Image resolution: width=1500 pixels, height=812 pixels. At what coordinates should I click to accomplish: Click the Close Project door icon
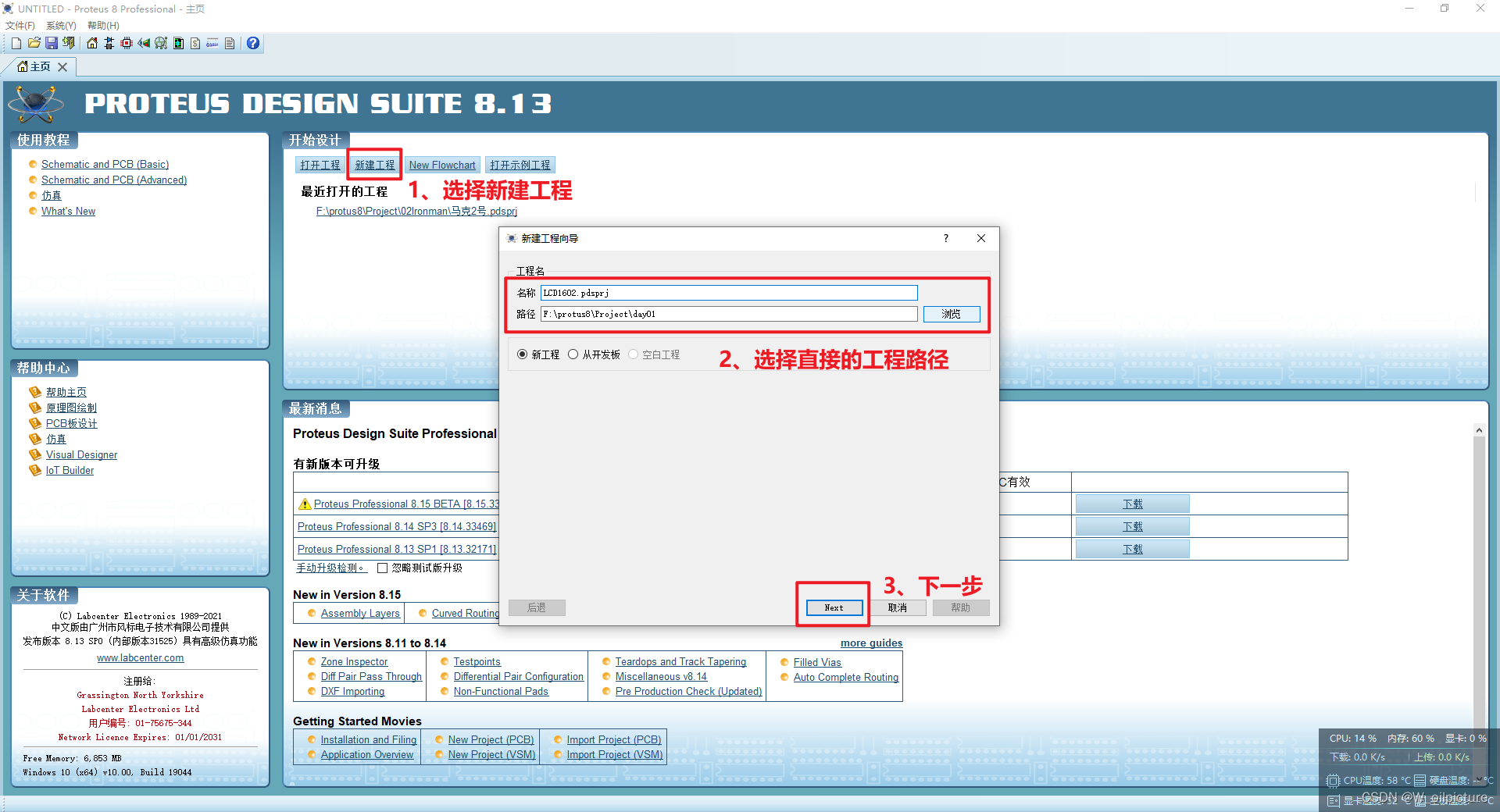tap(69, 43)
